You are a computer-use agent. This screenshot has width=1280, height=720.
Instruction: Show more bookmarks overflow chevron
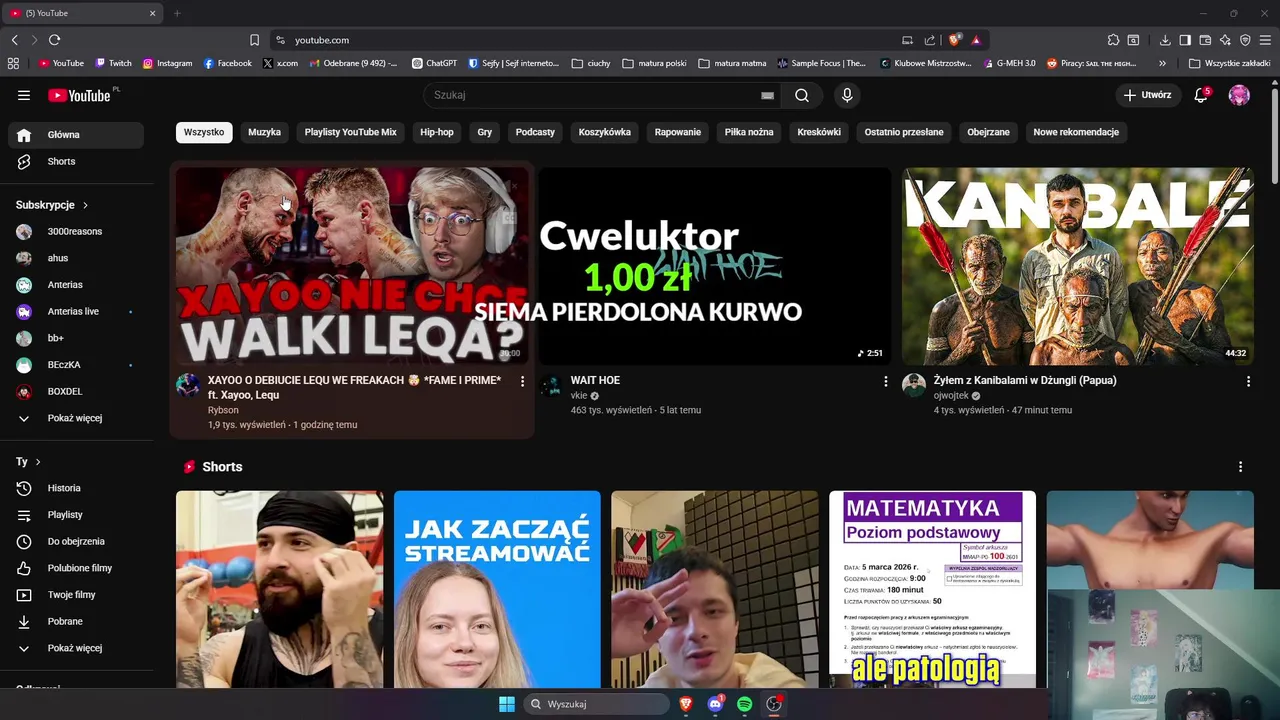coord(1162,63)
